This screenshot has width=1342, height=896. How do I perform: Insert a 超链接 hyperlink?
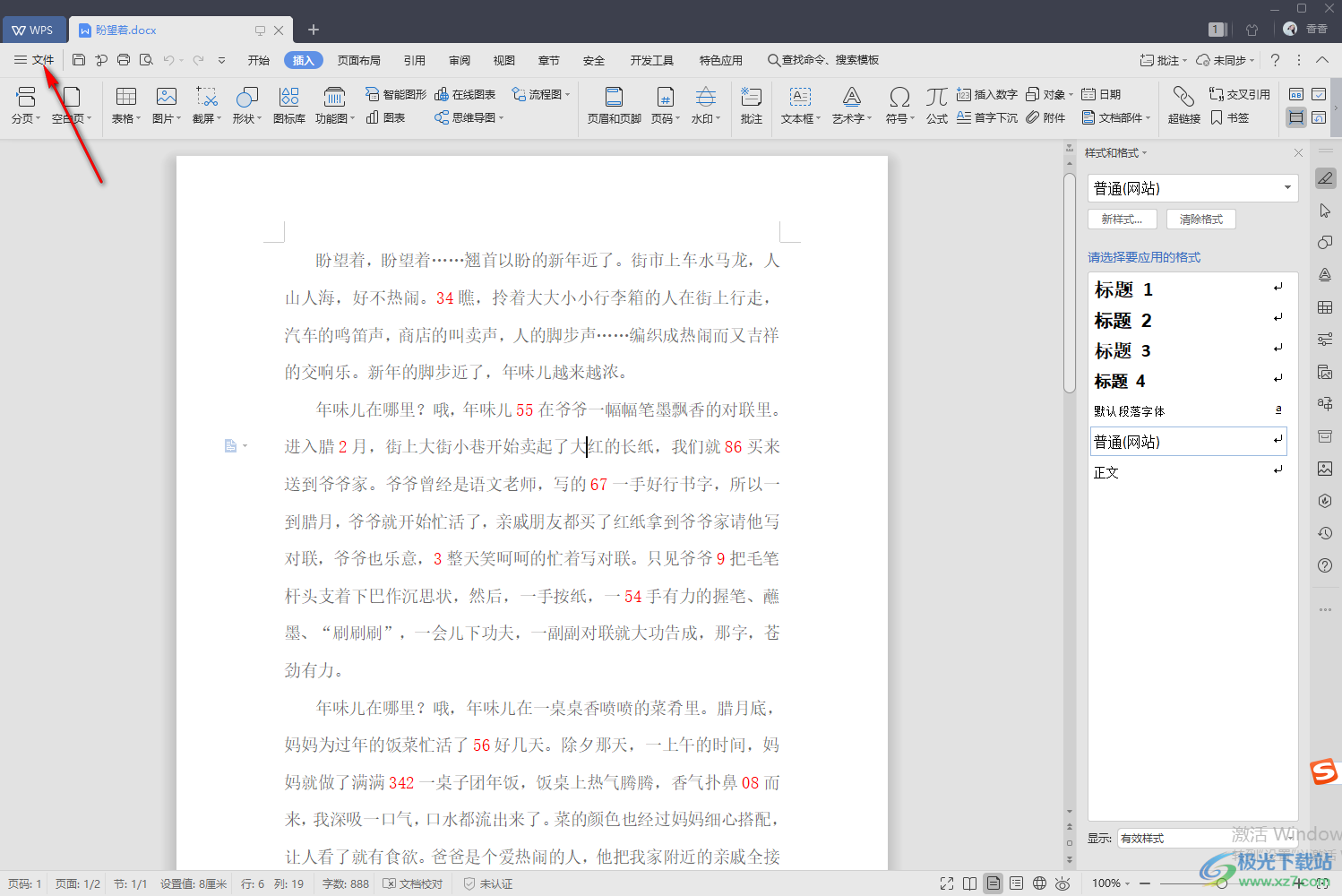[1184, 105]
